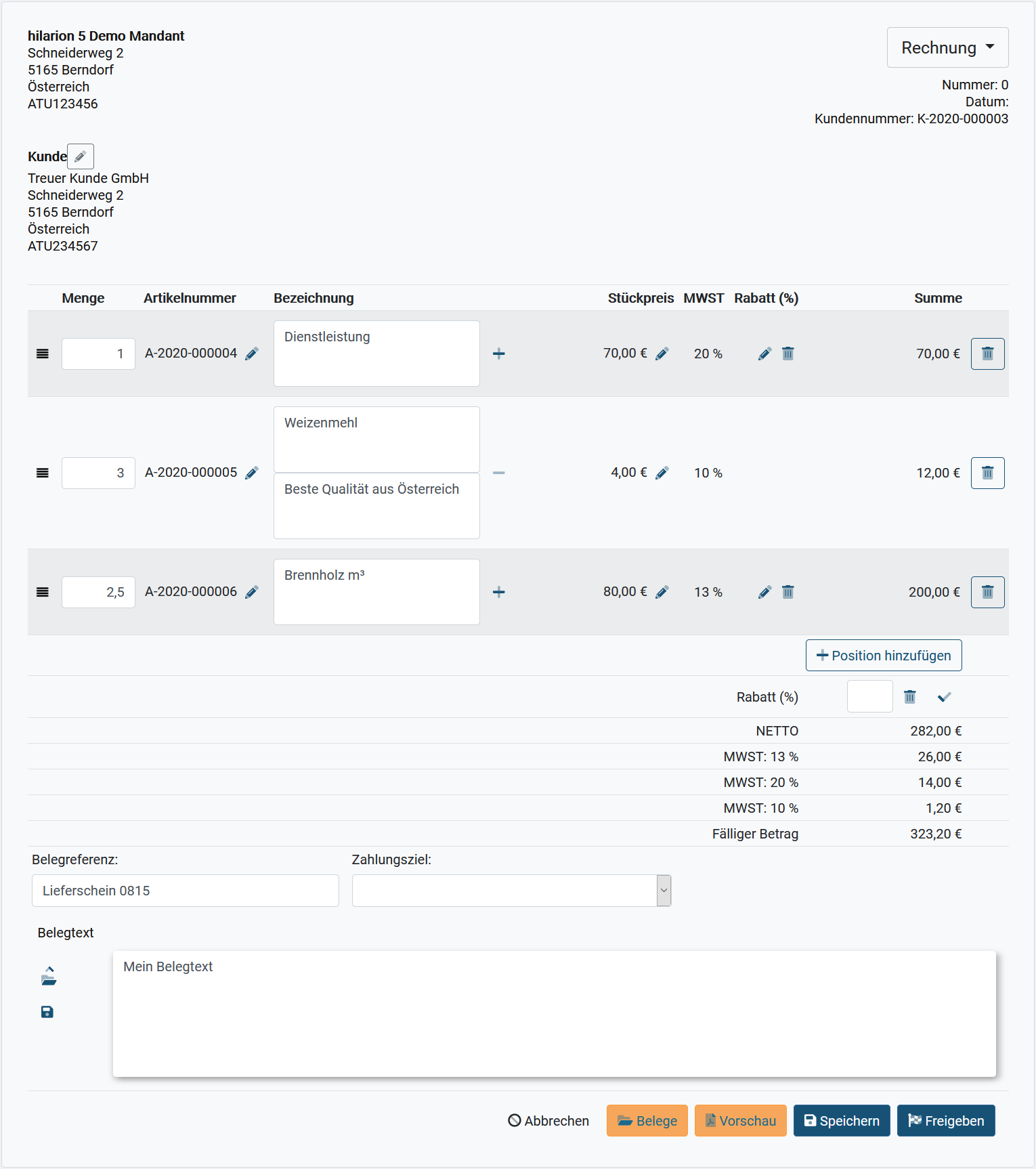
Task: Edit article number A-2020-000006
Action: 252,592
